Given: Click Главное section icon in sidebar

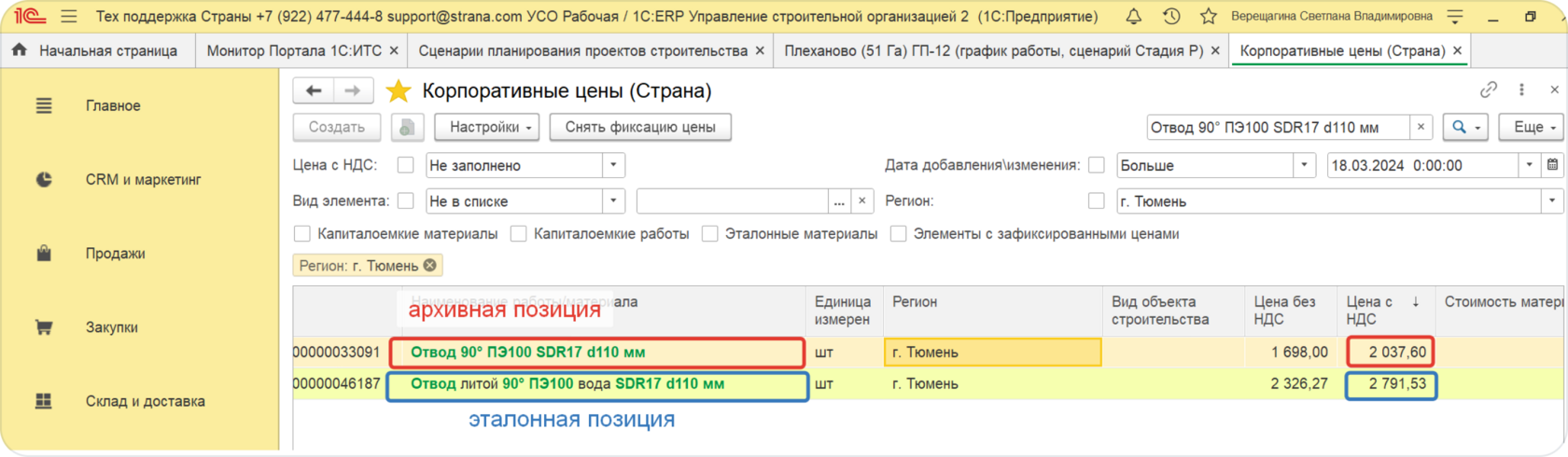Looking at the screenshot, I should [44, 105].
